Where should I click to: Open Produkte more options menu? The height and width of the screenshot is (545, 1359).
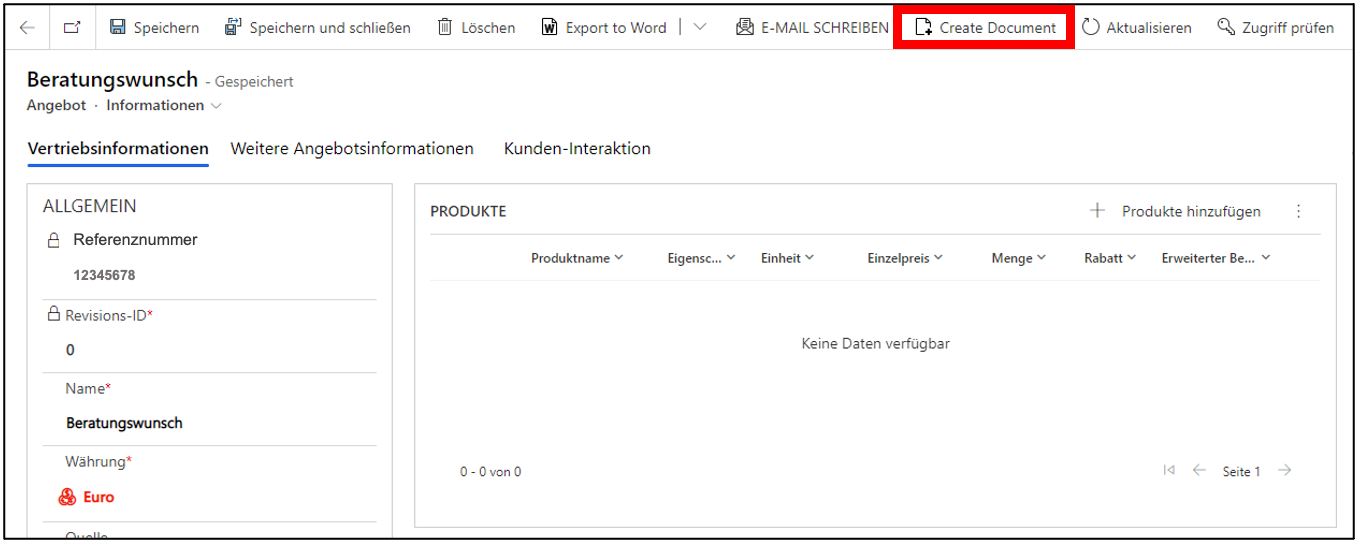1299,211
